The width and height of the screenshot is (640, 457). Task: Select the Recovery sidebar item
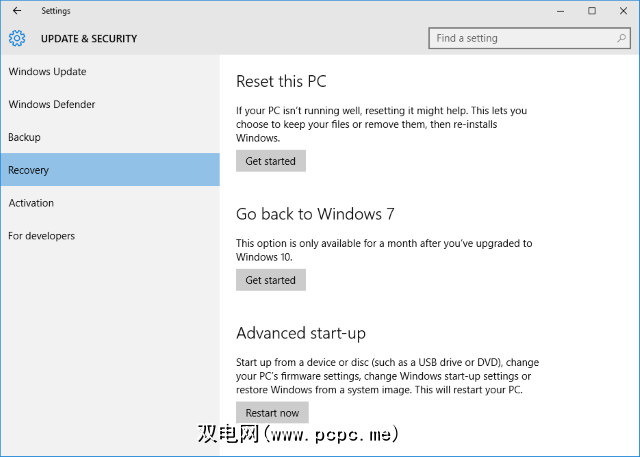(28, 170)
